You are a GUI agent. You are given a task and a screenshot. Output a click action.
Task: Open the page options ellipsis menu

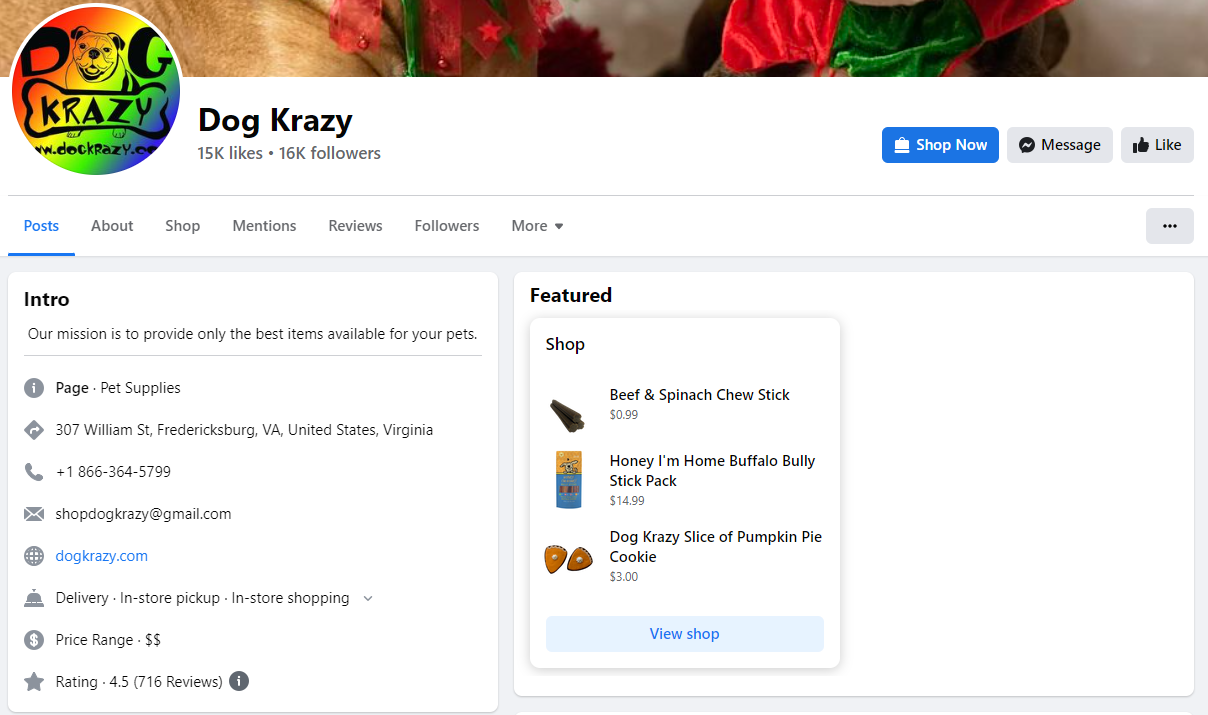pyautogui.click(x=1169, y=225)
